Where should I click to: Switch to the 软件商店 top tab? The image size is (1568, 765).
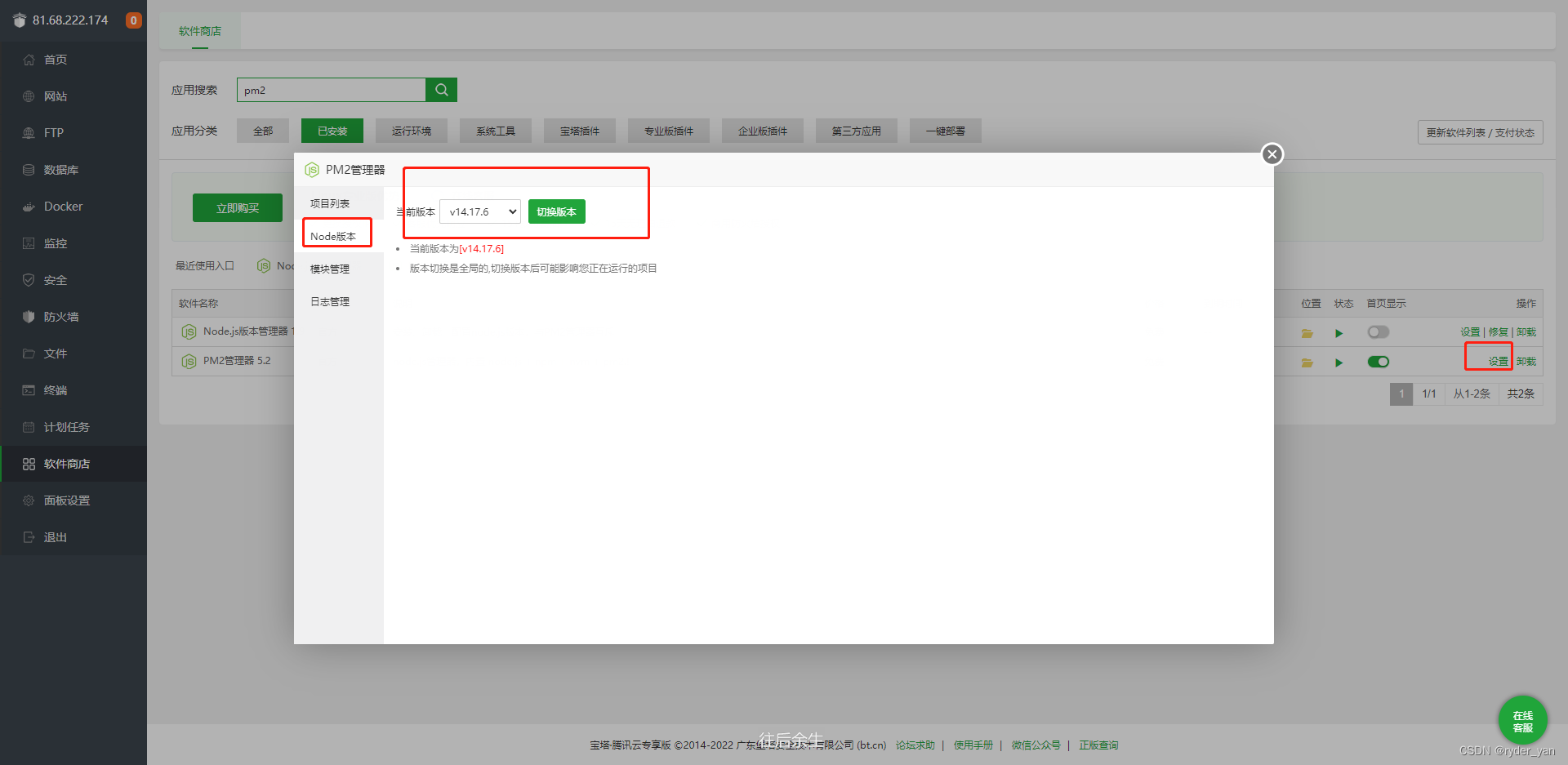(x=200, y=31)
